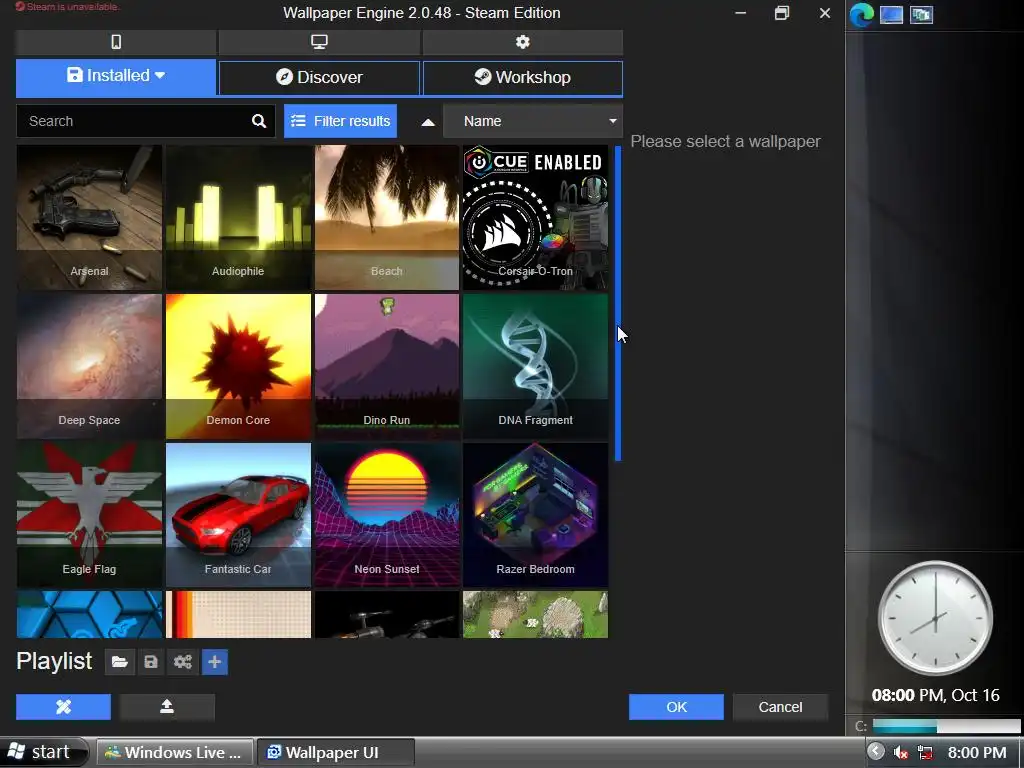Click the C: drive usage bar
The height and width of the screenshot is (768, 1024).
946,726
